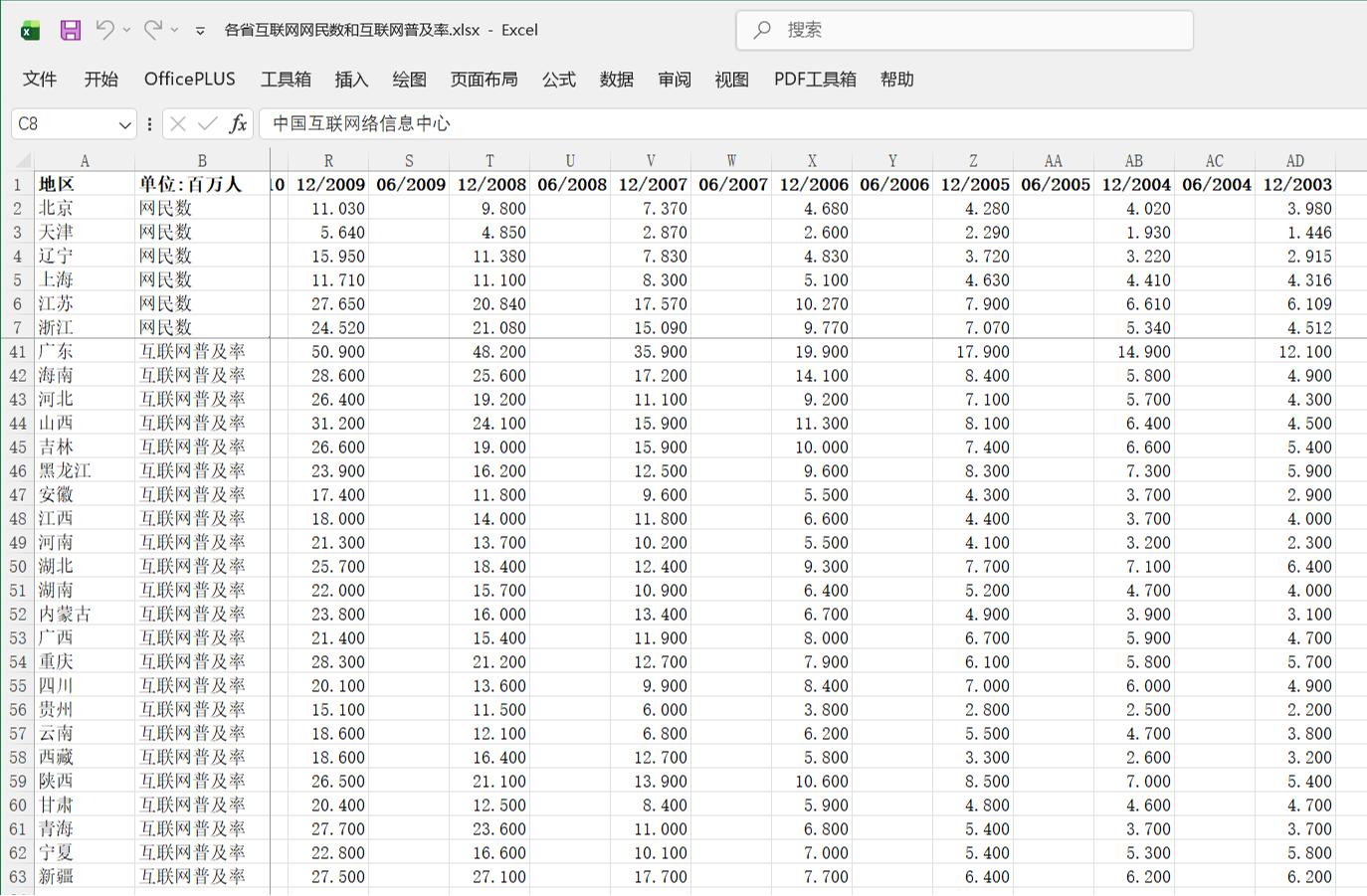Click the cancel X in formula bar

178,123
